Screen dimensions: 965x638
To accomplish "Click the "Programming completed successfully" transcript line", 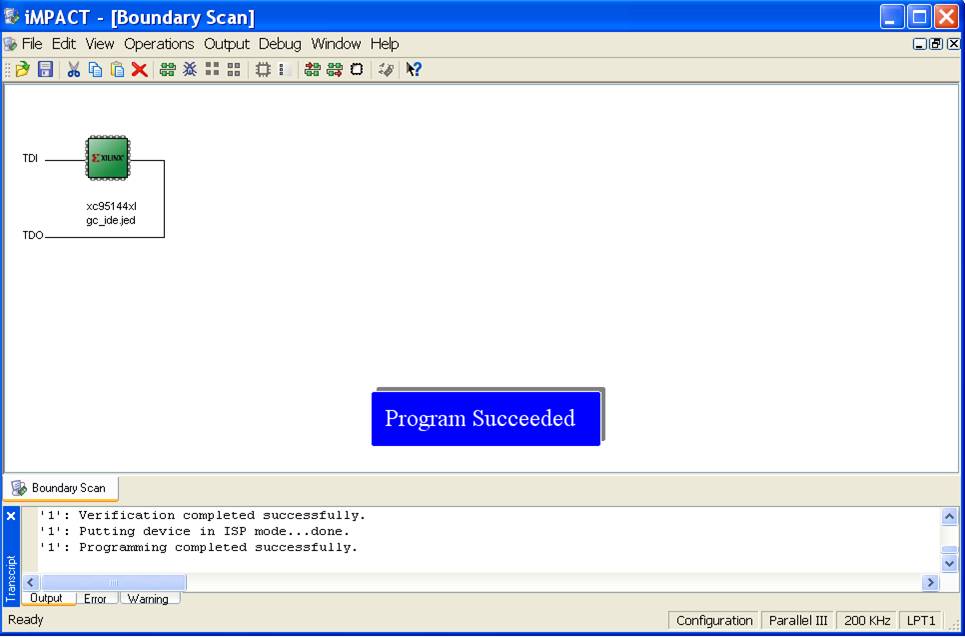I will pos(198,548).
